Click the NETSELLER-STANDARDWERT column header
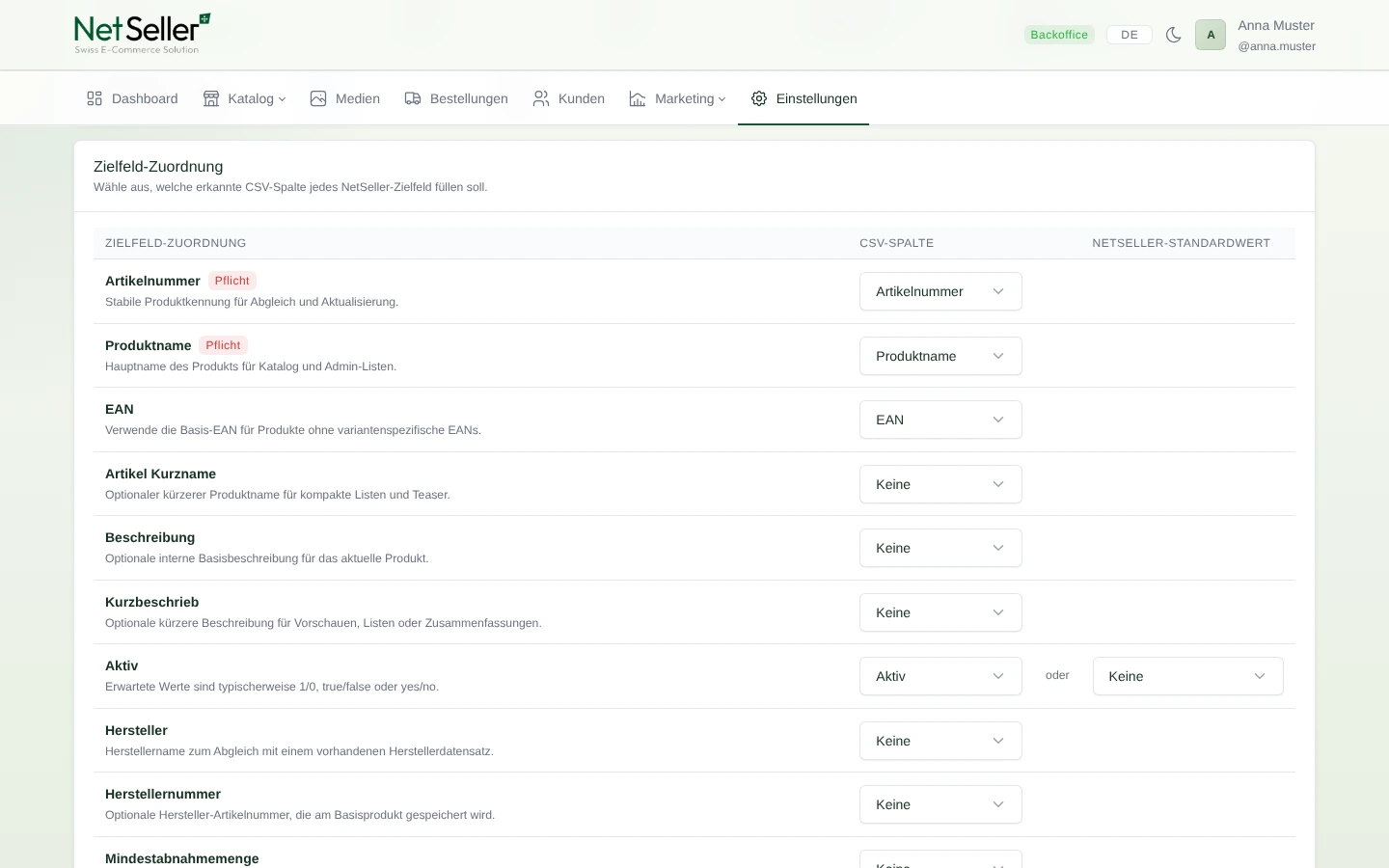Screen dimensions: 1389x868 (x=1181, y=243)
